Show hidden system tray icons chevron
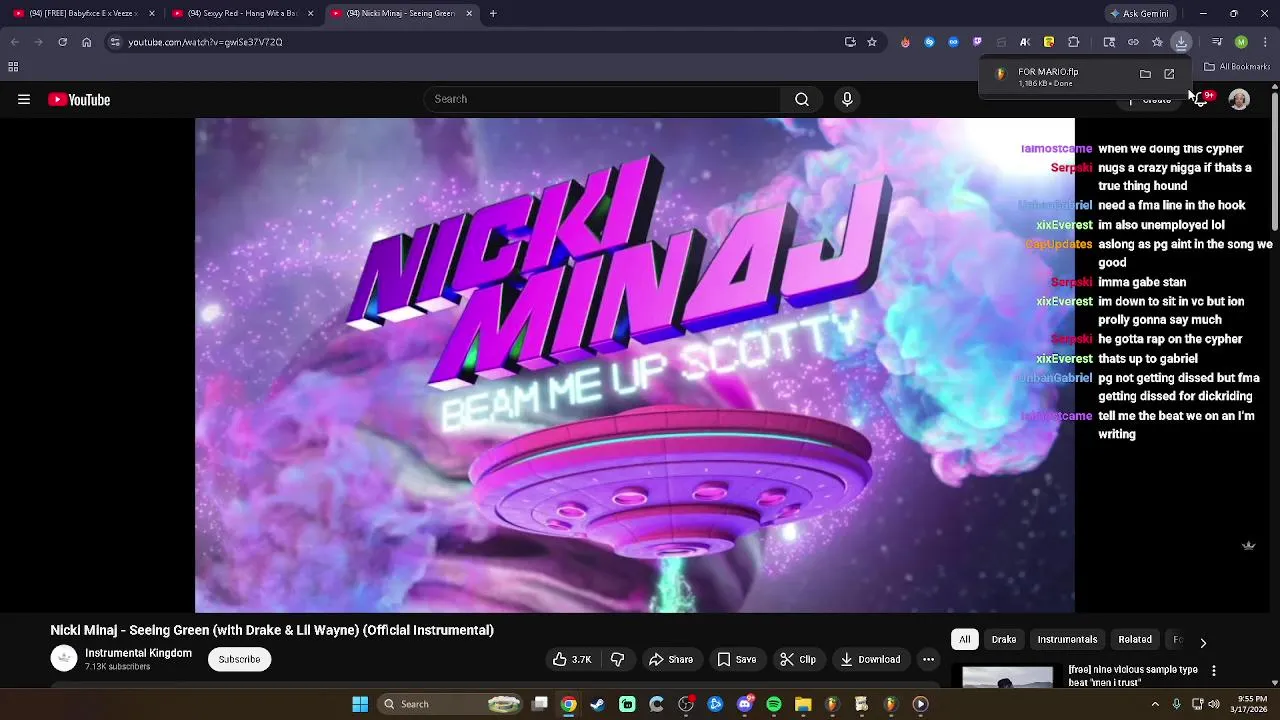This screenshot has height=720, width=1280. [1155, 704]
